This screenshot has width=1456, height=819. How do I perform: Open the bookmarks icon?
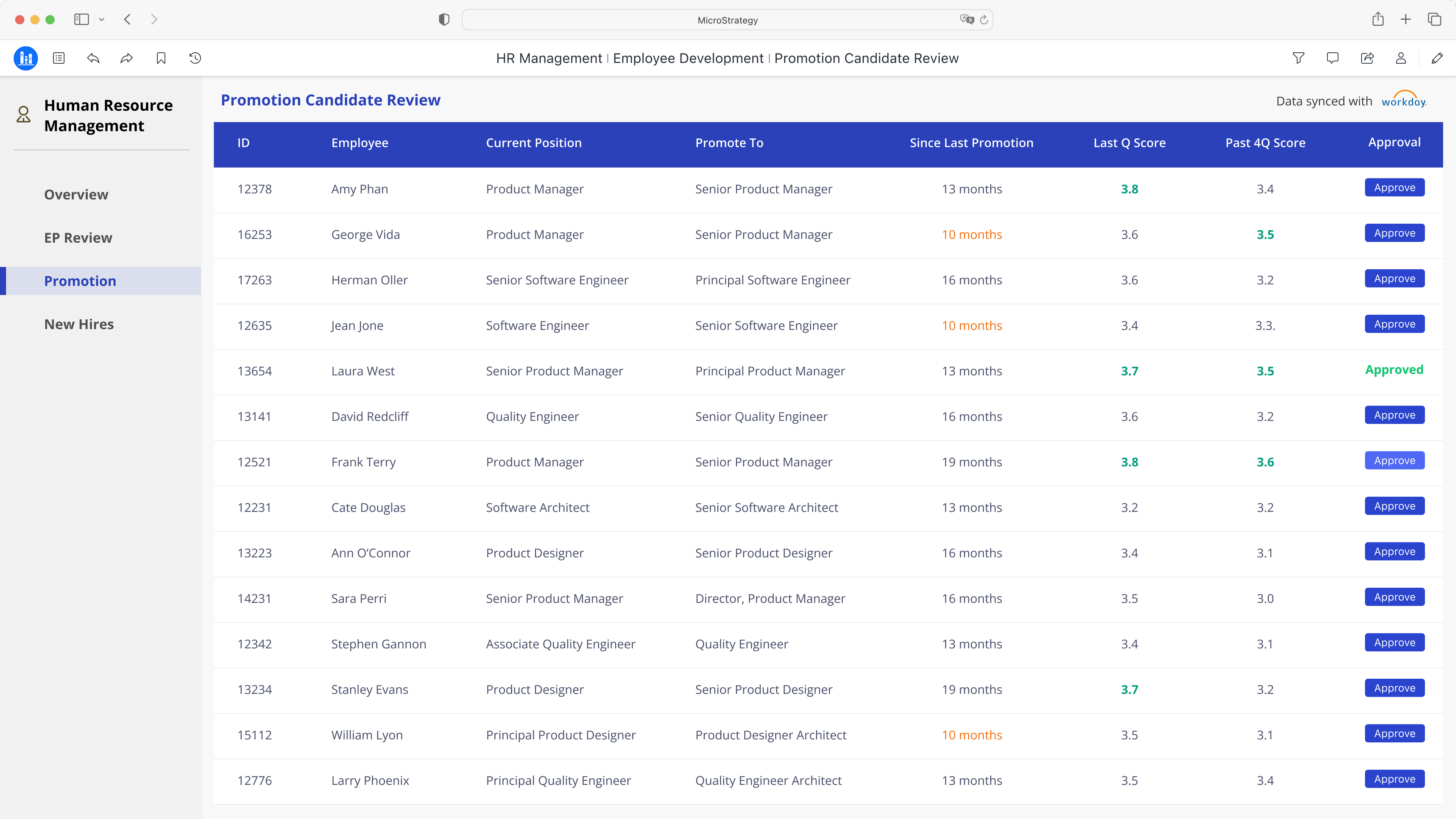[x=161, y=58]
